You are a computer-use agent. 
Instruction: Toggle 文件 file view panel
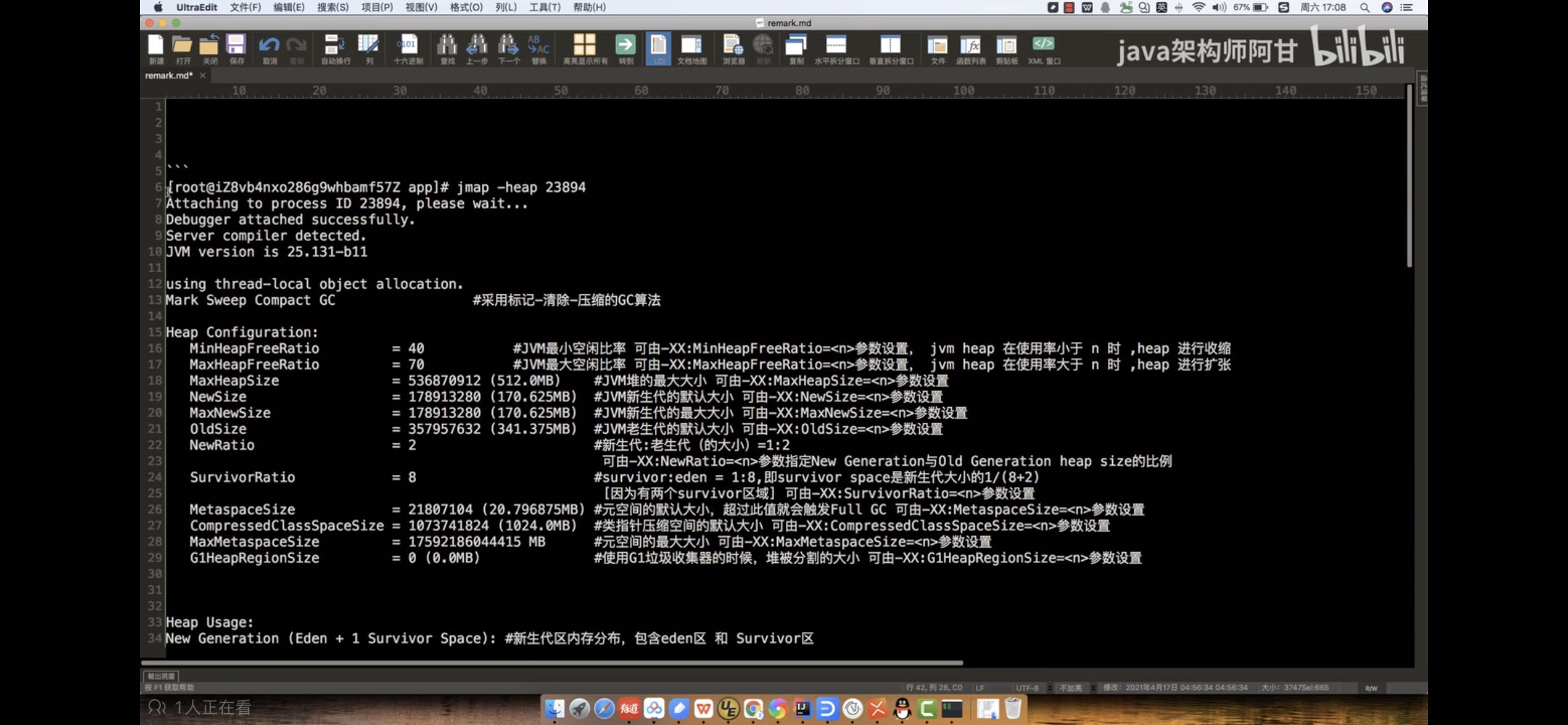tap(938, 49)
